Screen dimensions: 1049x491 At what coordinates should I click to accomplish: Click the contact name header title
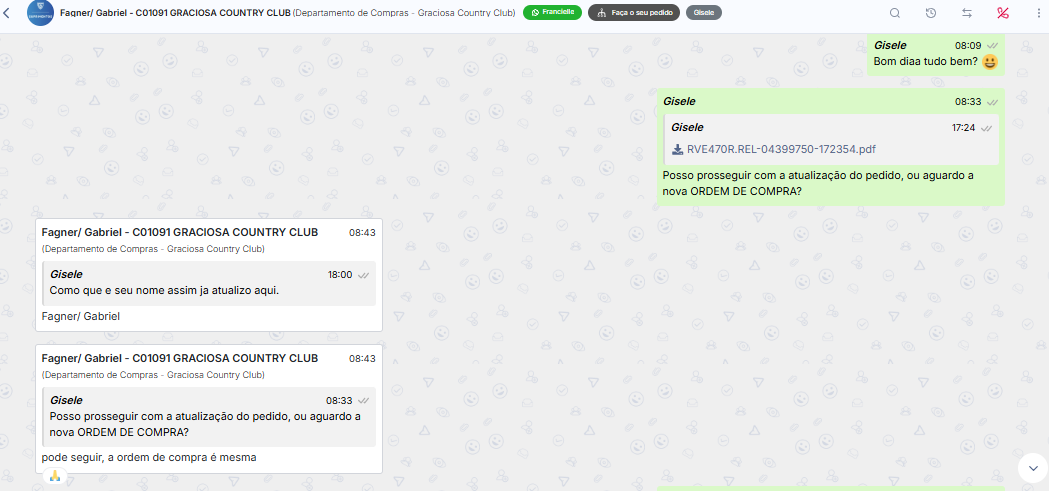click(175, 12)
